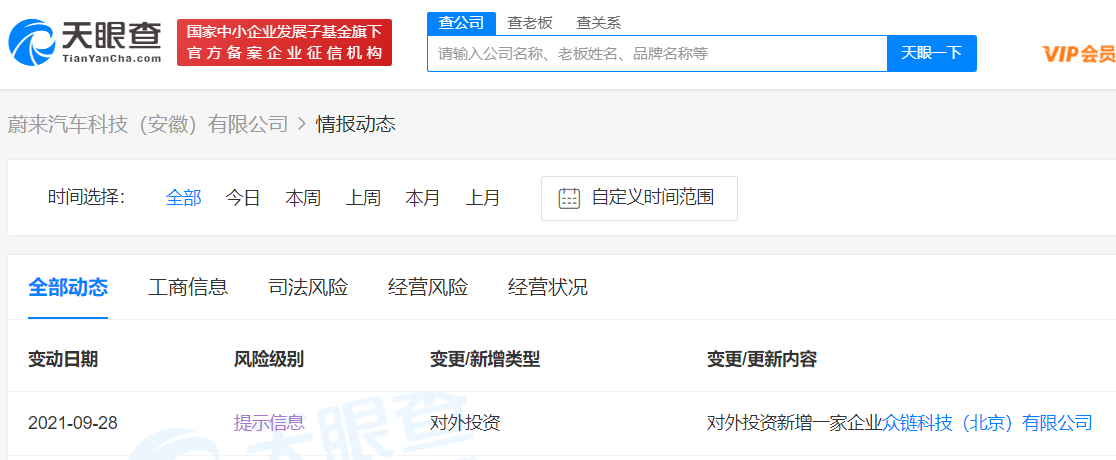This screenshot has height=460, width=1116.
Task: Click the 变动日期 column header
Action: point(63,360)
